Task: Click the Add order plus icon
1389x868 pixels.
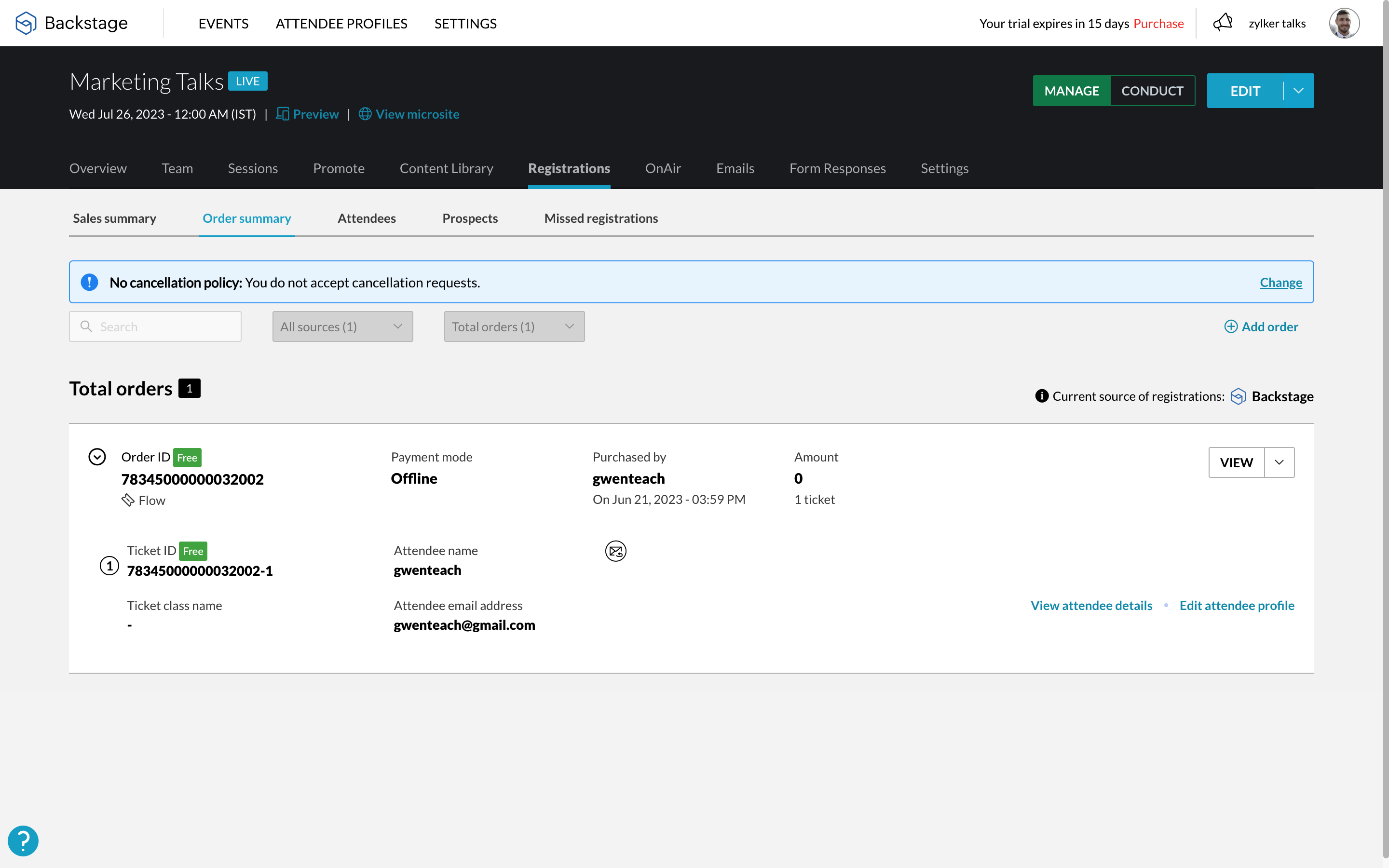Action: [x=1231, y=326]
